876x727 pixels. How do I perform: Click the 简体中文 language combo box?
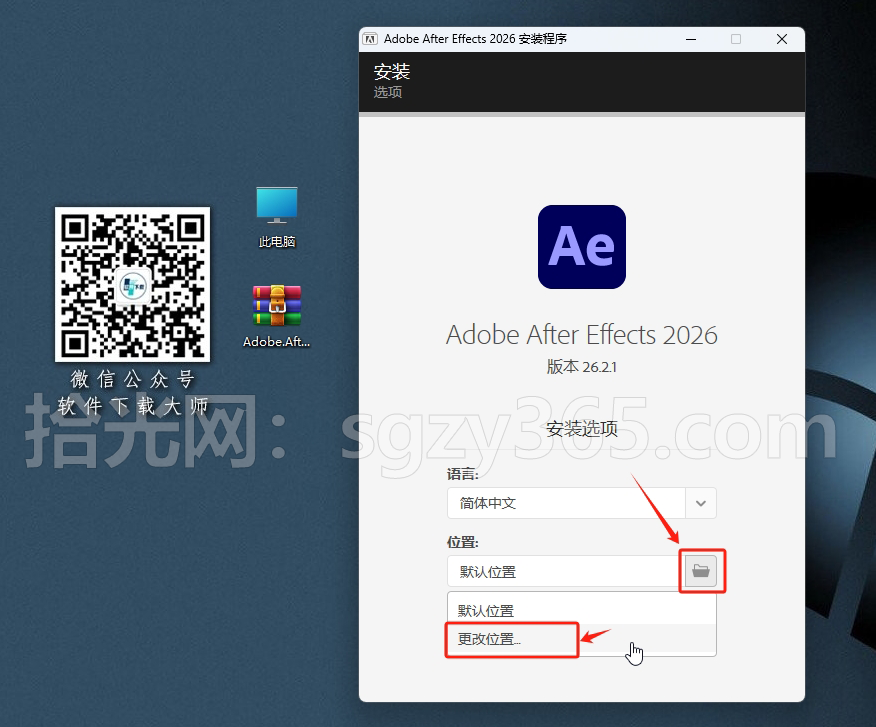[x=582, y=503]
